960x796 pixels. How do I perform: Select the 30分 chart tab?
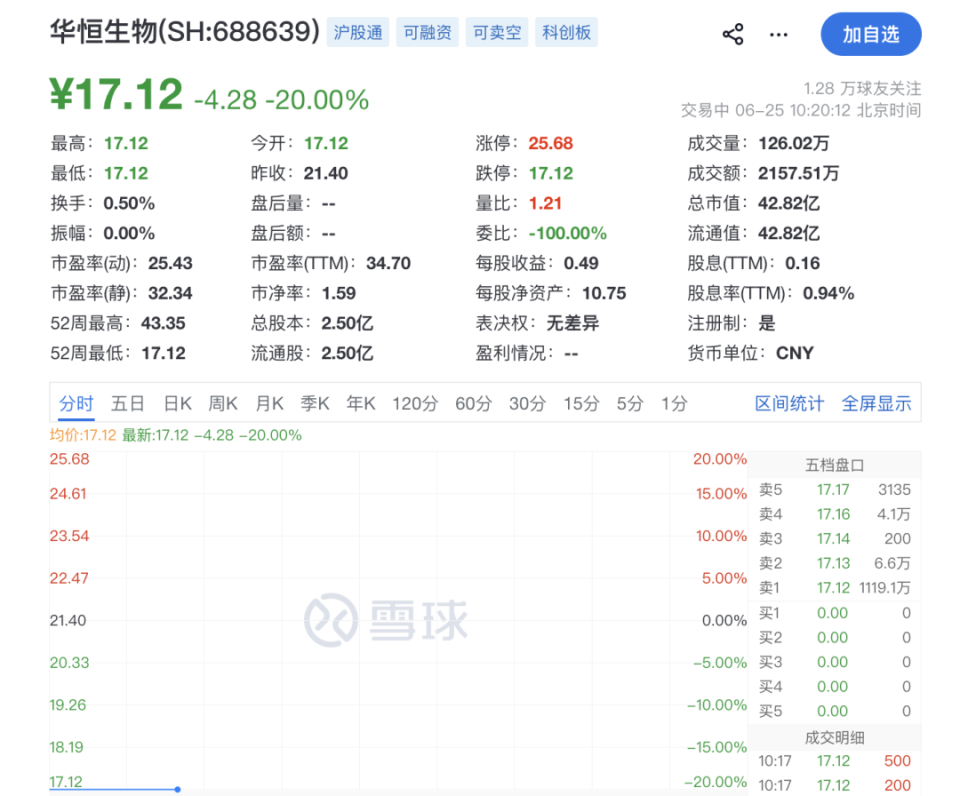pos(527,404)
